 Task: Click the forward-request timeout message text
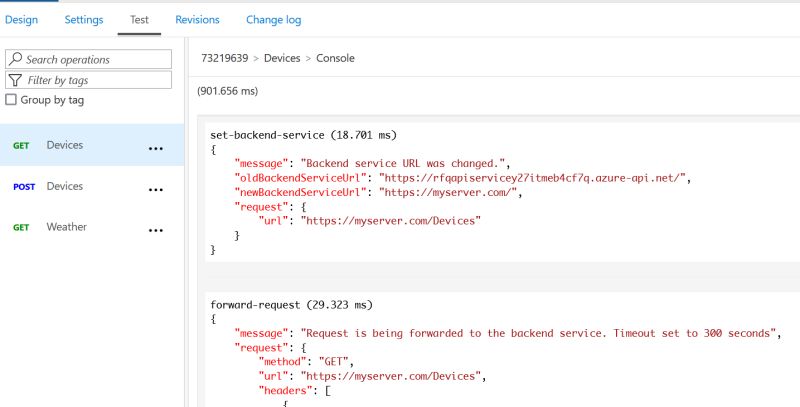(x=538, y=334)
